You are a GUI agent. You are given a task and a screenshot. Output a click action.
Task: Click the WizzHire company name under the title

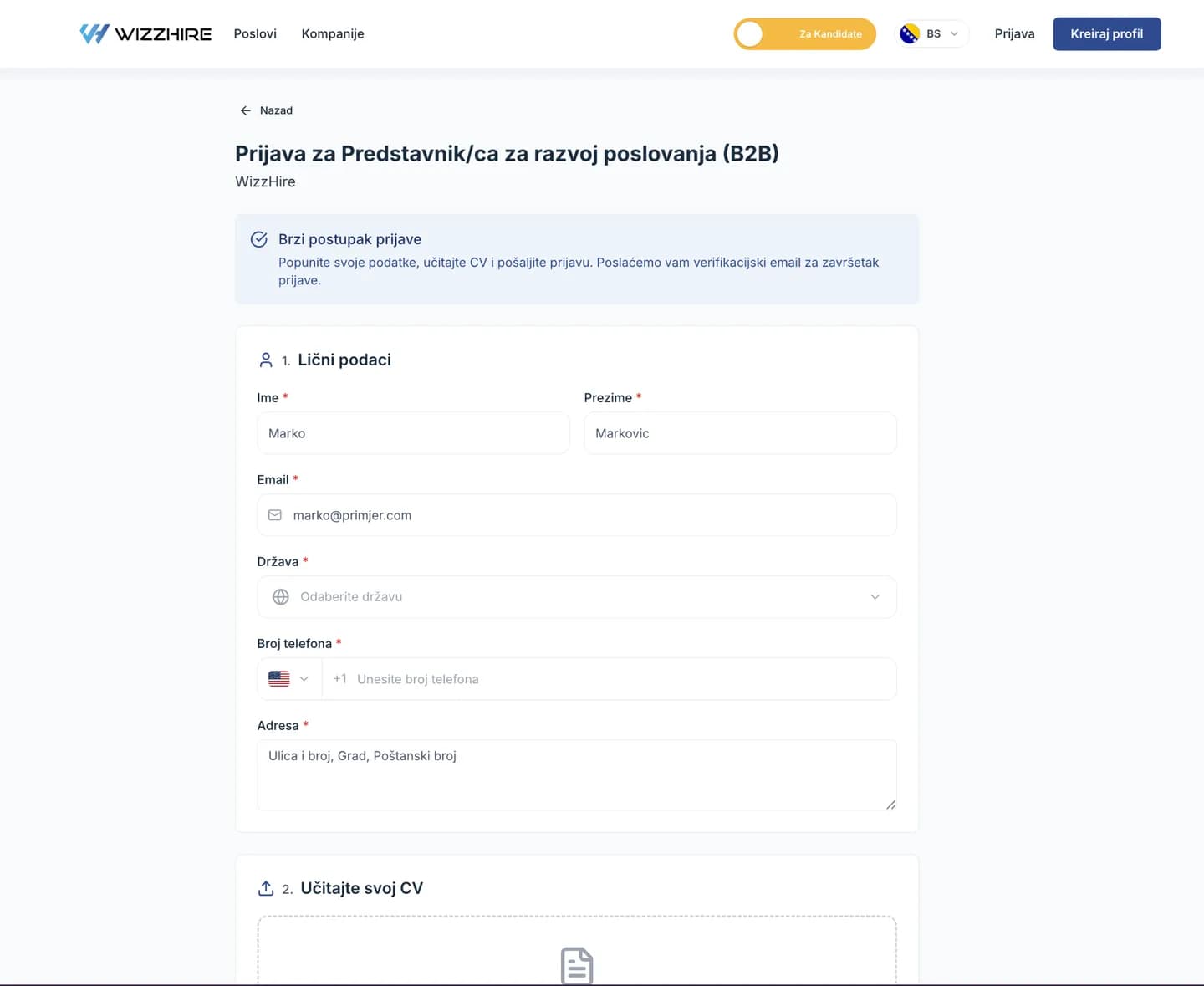click(x=265, y=181)
